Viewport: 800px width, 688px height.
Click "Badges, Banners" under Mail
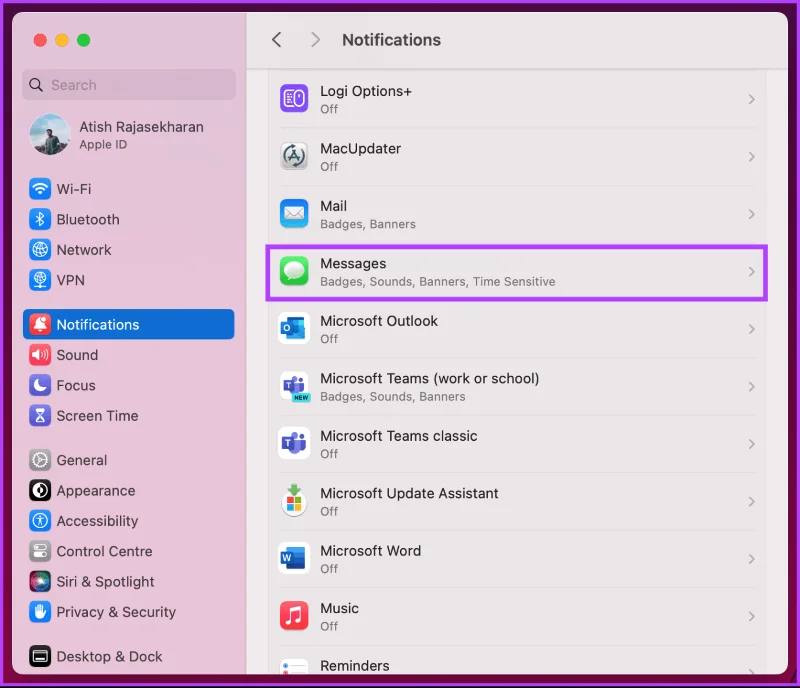368,224
